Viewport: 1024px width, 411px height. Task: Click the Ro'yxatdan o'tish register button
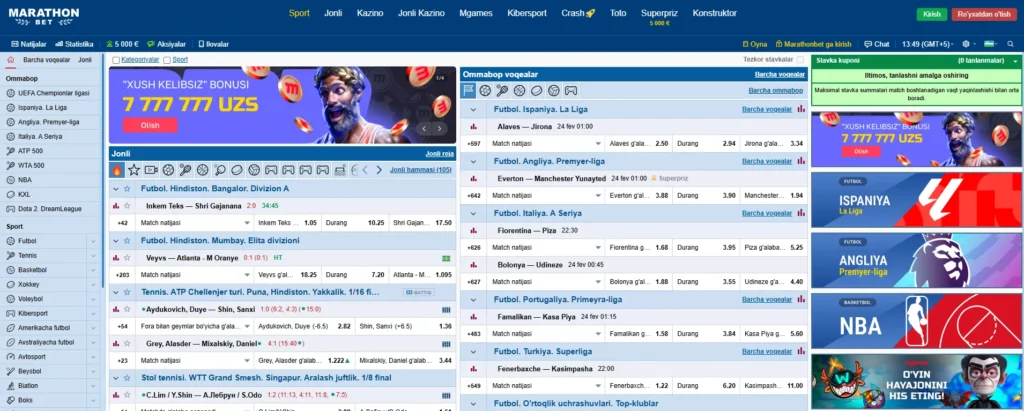(984, 14)
